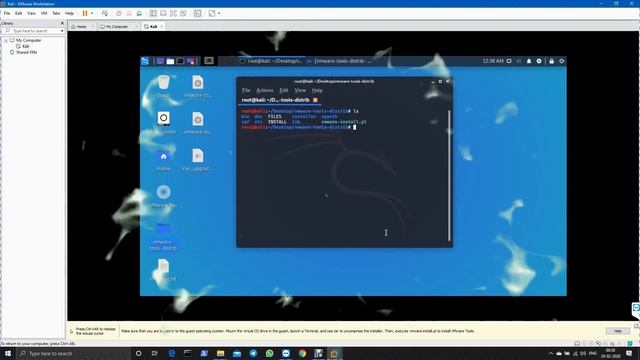Click the stretch guest display icon

click(212, 13)
